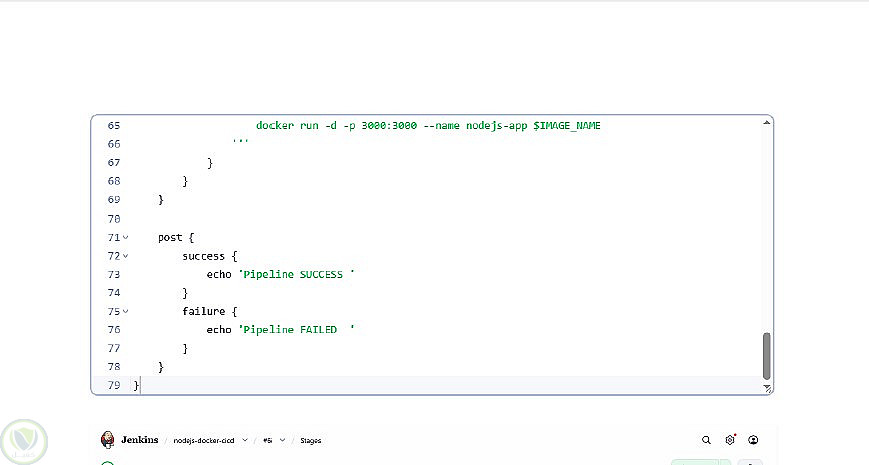Viewport: 869px width, 465px height.
Task: Collapse the post block at line 71
Action: (x=126, y=237)
